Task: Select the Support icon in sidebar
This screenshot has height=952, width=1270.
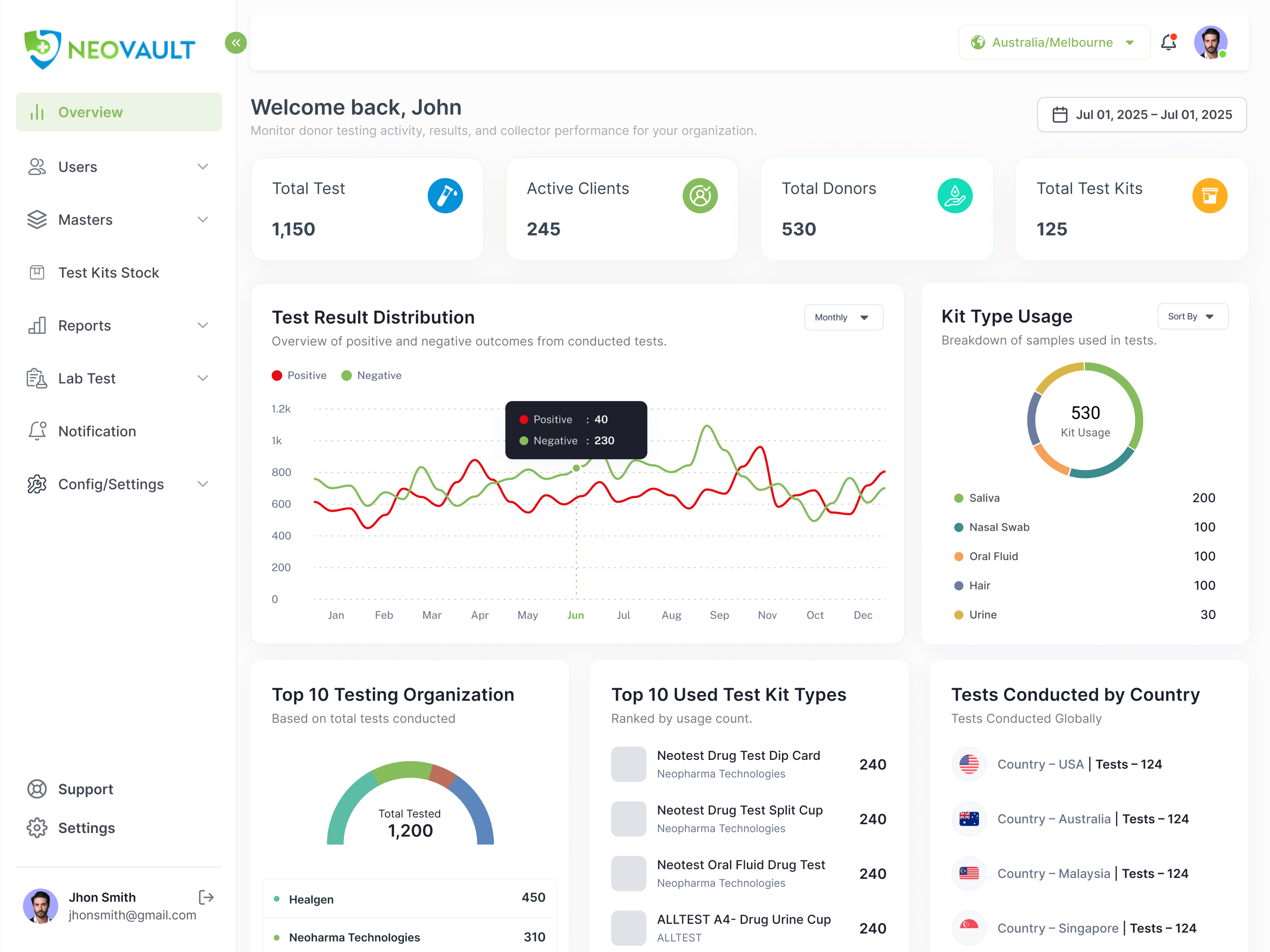Action: point(37,789)
